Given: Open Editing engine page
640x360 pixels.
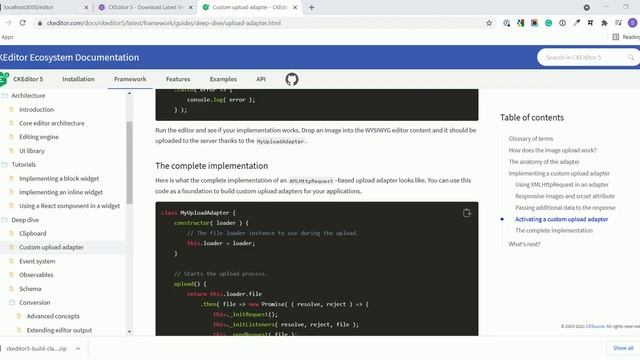Looking at the screenshot, I should (x=39, y=137).
